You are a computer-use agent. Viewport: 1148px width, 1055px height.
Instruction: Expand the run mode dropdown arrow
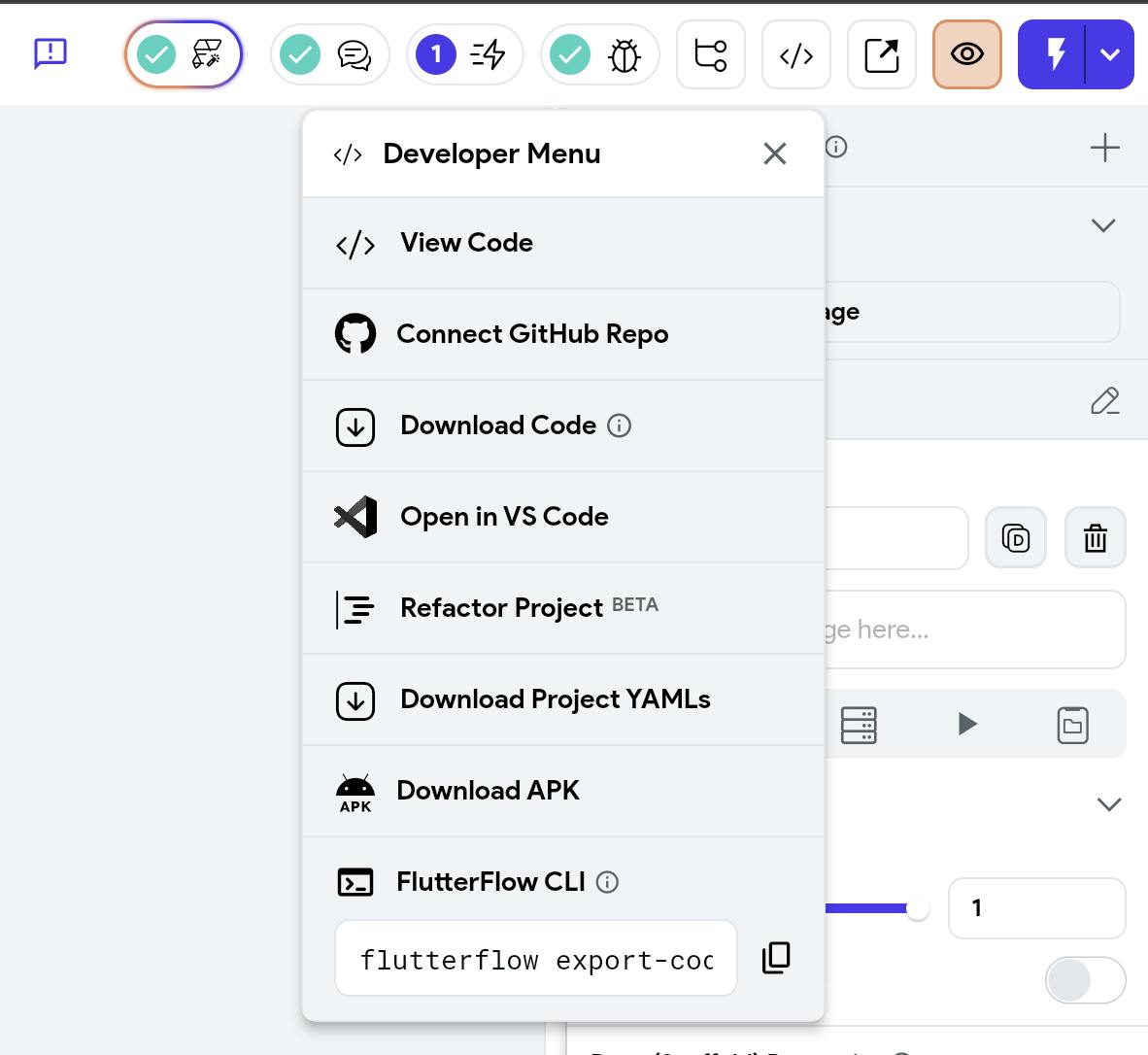[x=1110, y=54]
